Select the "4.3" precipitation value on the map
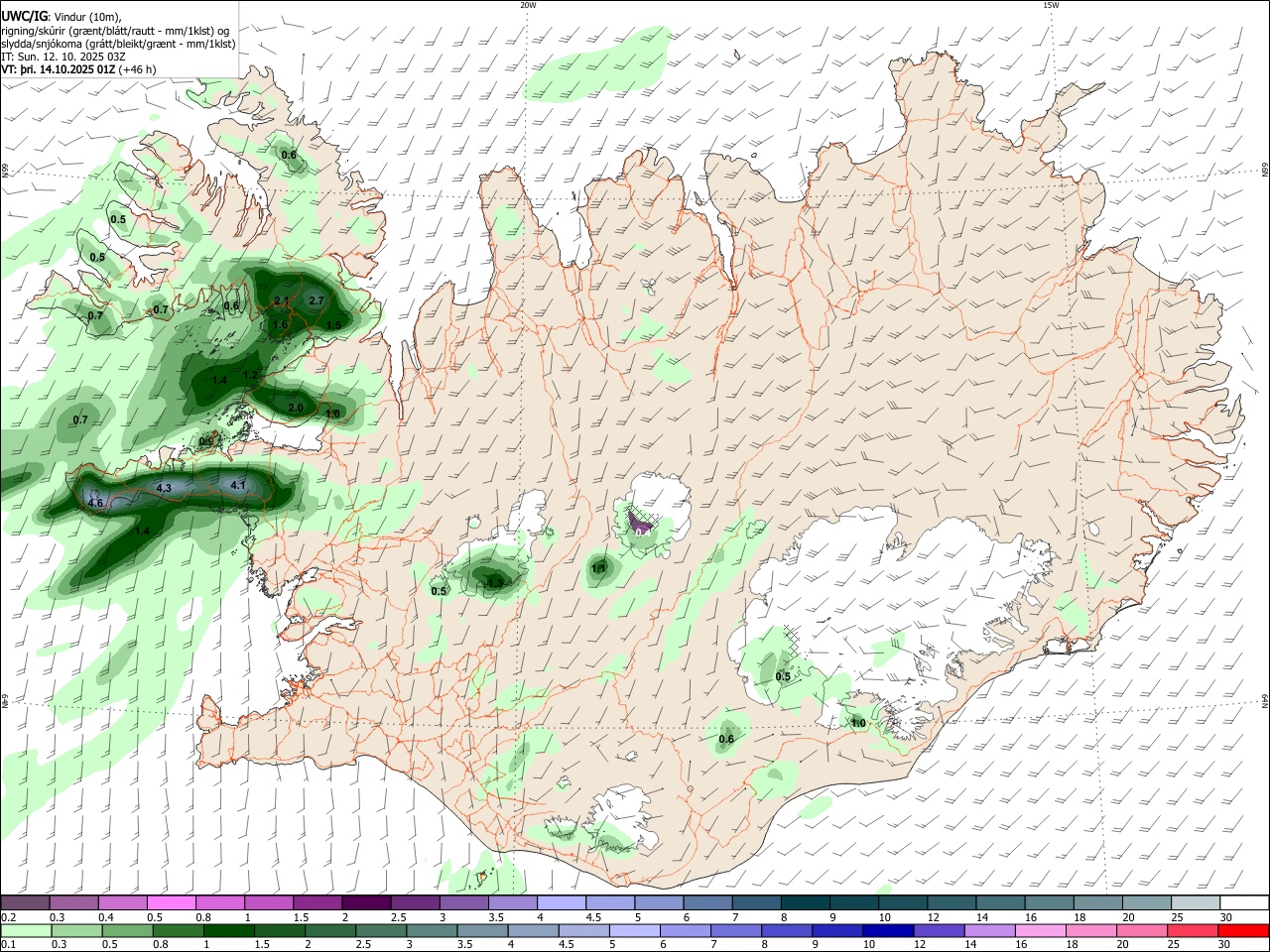Image resolution: width=1270 pixels, height=952 pixels. [164, 488]
